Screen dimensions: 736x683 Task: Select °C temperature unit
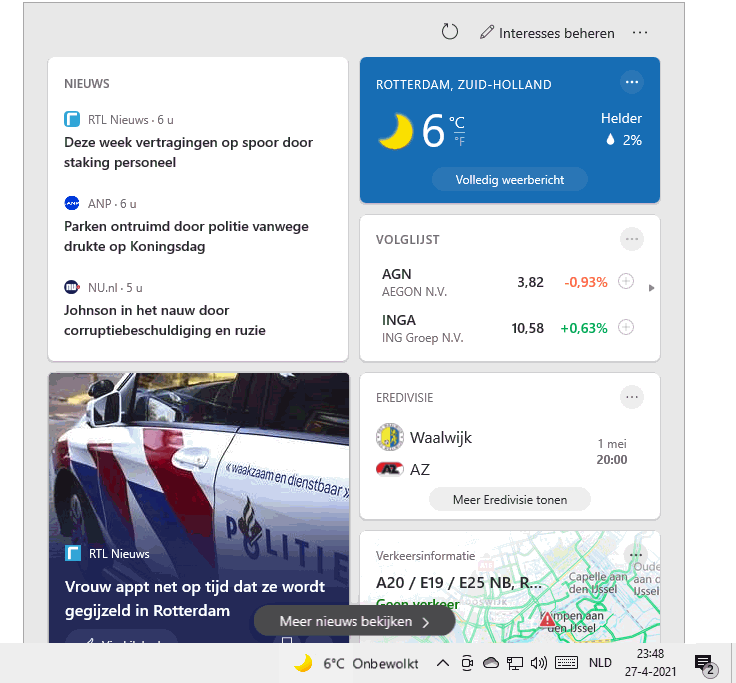coord(457,122)
